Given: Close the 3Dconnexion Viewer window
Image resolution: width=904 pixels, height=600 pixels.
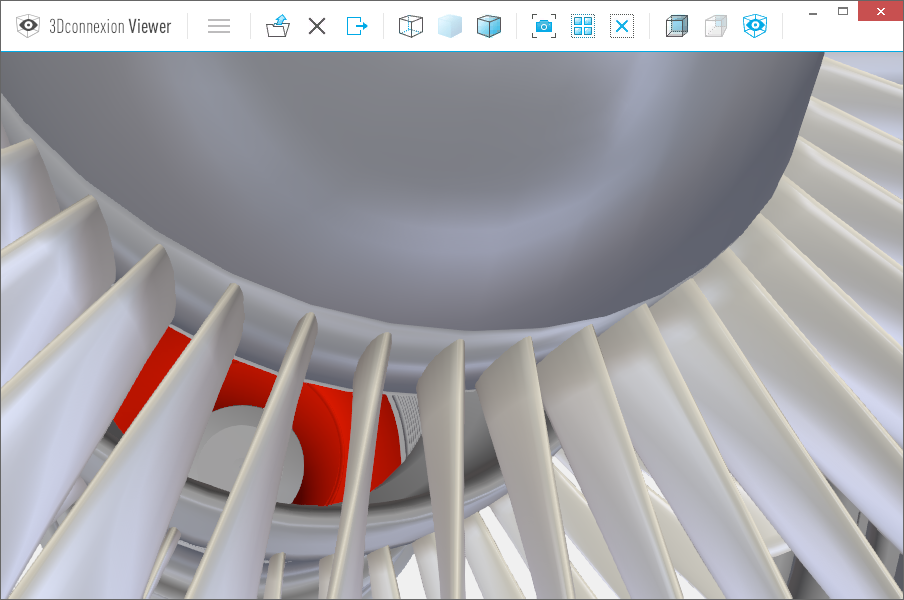Looking at the screenshot, I should point(880,11).
